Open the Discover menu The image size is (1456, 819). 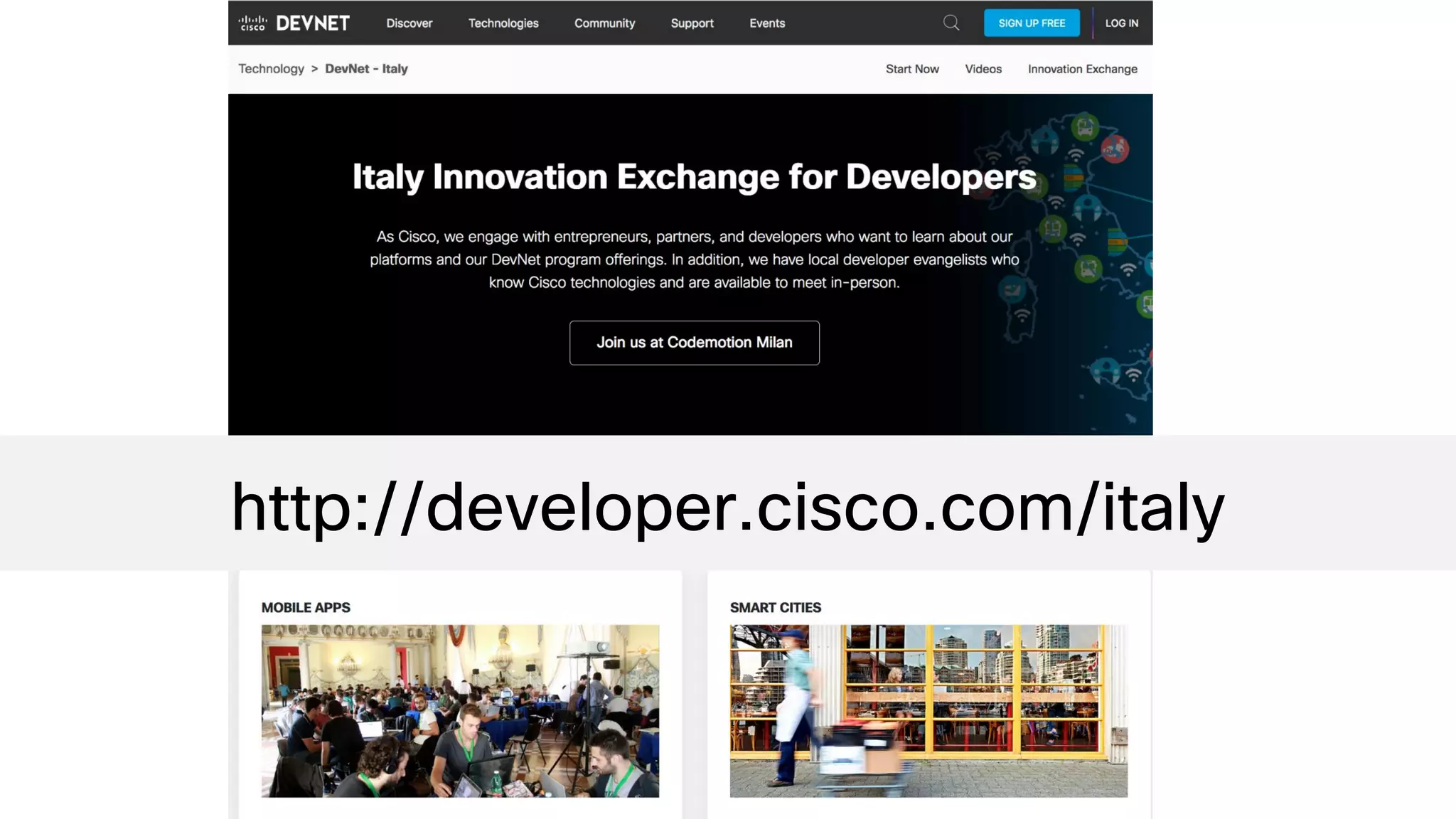[409, 23]
